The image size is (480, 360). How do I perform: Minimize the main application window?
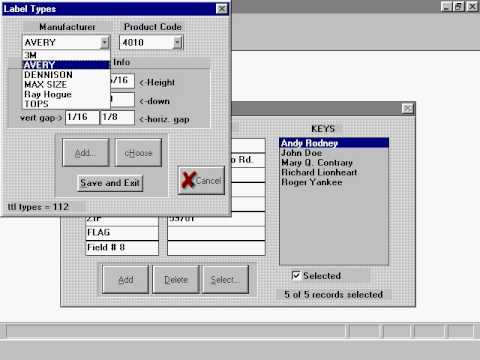pyautogui.click(x=446, y=6)
